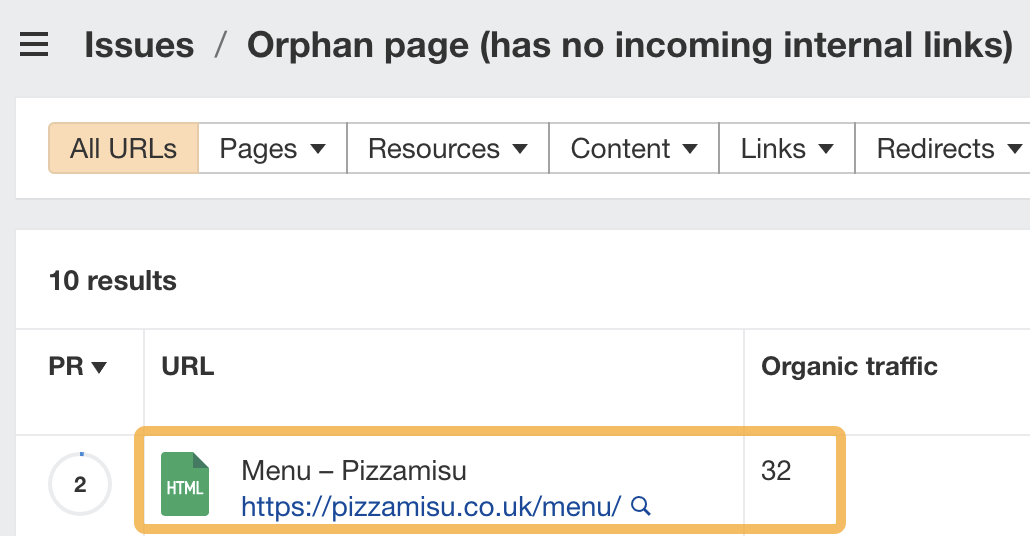Expand the Content filter dropdown
The height and width of the screenshot is (536, 1030).
(x=634, y=149)
